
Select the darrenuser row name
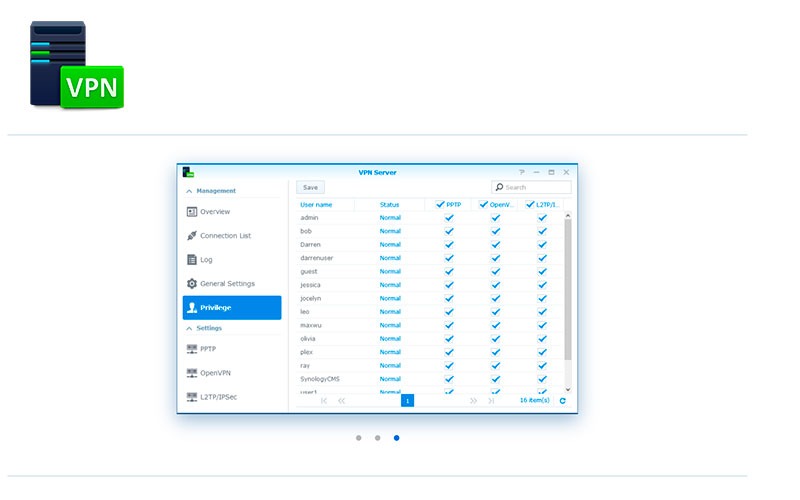tap(316, 258)
